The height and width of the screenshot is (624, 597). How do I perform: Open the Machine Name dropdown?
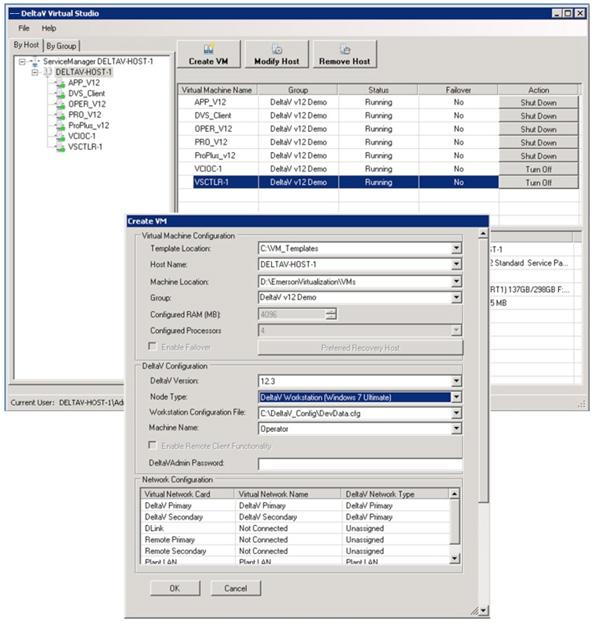point(456,429)
